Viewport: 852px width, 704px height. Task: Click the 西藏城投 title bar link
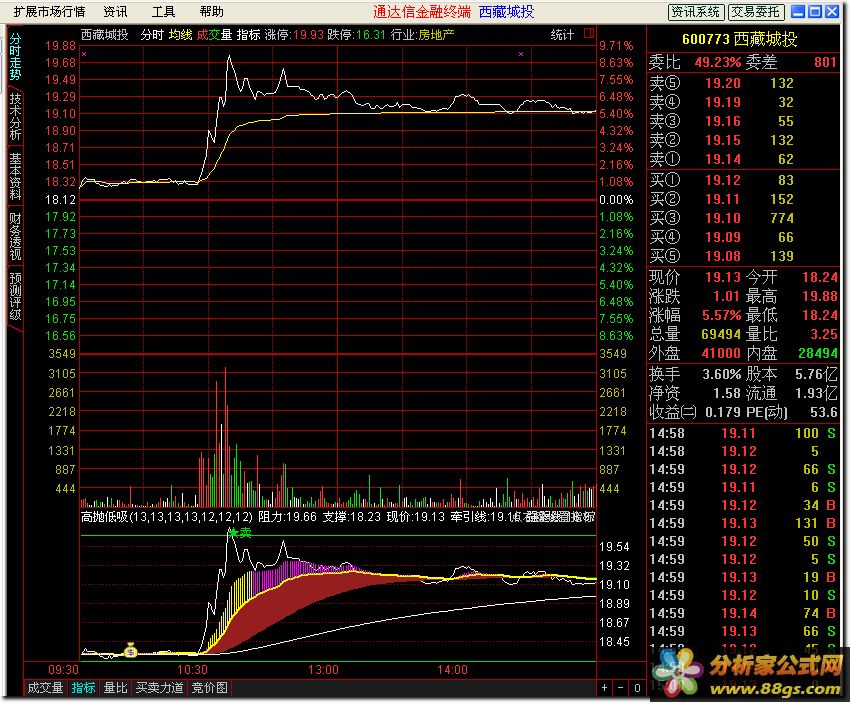(506, 11)
